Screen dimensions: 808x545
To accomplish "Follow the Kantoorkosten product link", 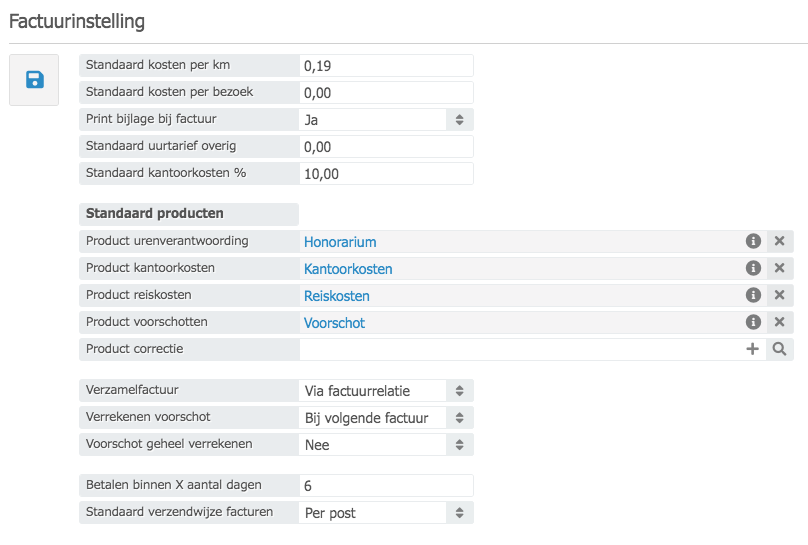I will click(348, 269).
